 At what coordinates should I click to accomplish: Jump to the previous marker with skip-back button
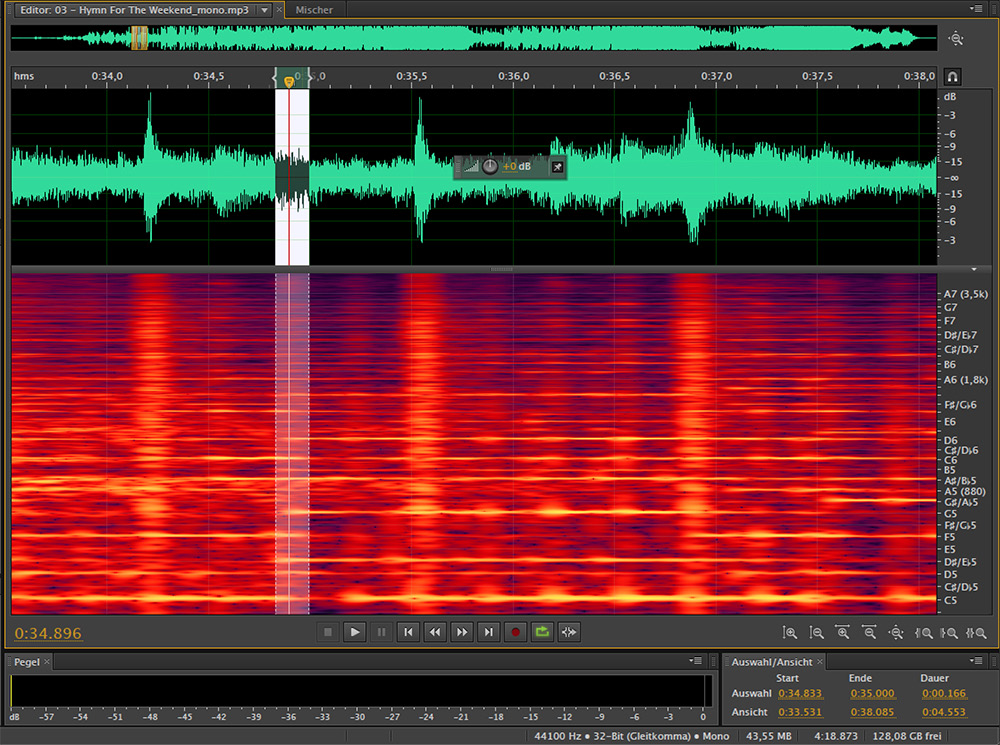408,632
